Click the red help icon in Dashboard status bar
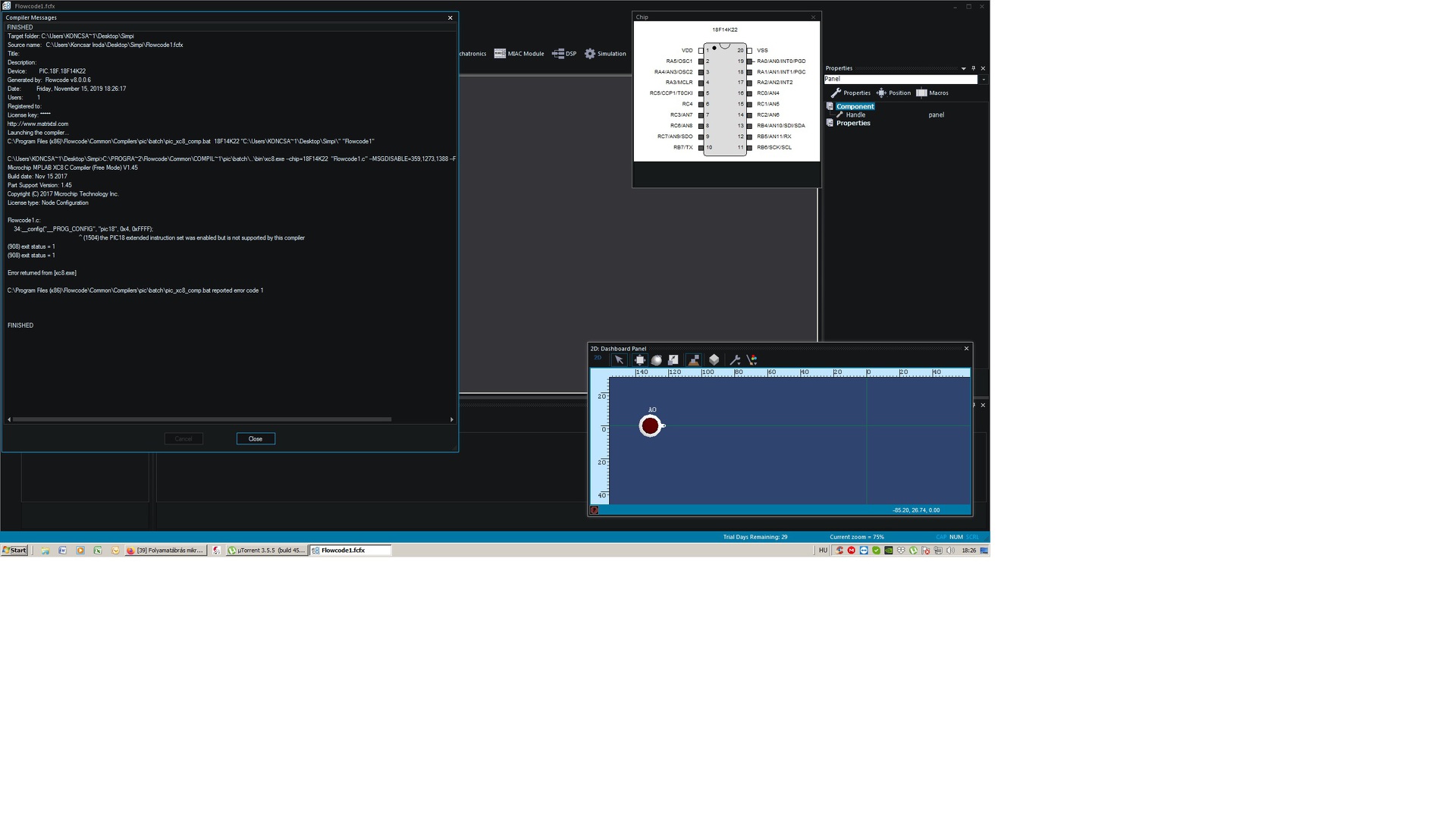Image resolution: width=1456 pixels, height=819 pixels. coord(595,510)
